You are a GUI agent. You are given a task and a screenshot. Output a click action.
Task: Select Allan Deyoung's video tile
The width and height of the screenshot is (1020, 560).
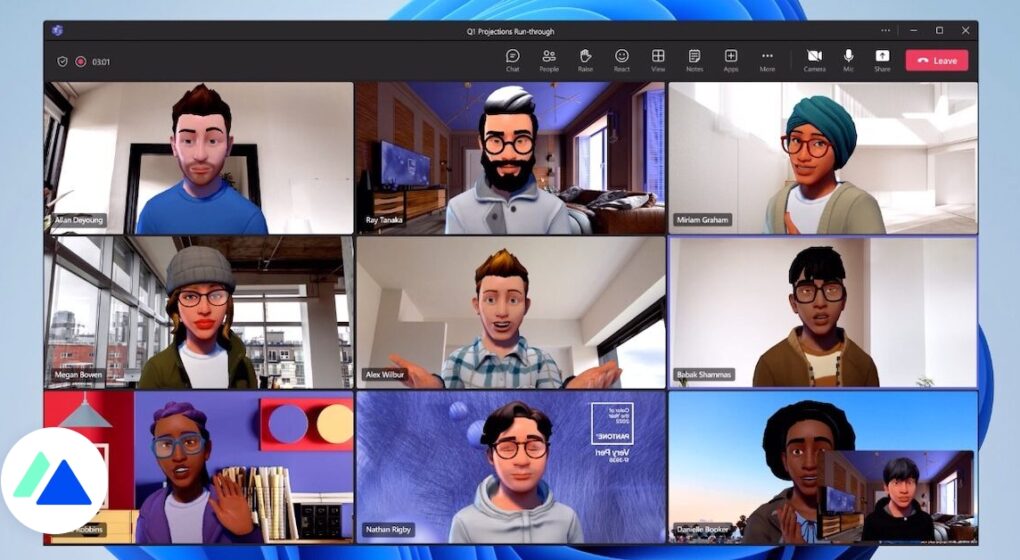199,158
